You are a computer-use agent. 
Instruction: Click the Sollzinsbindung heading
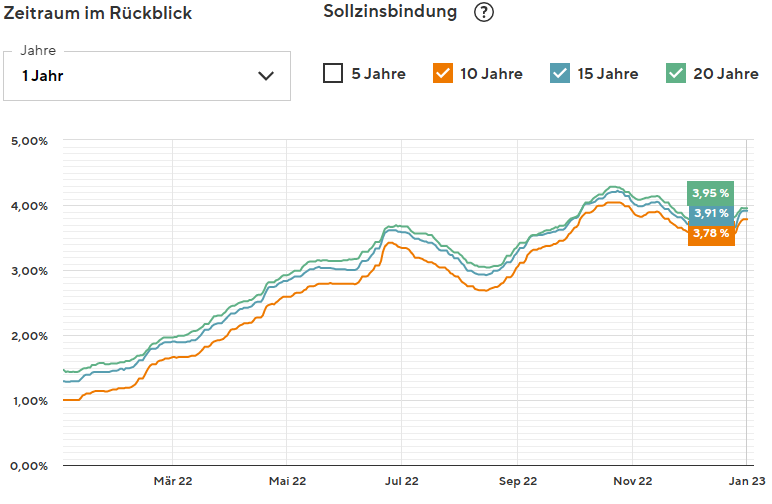click(390, 12)
